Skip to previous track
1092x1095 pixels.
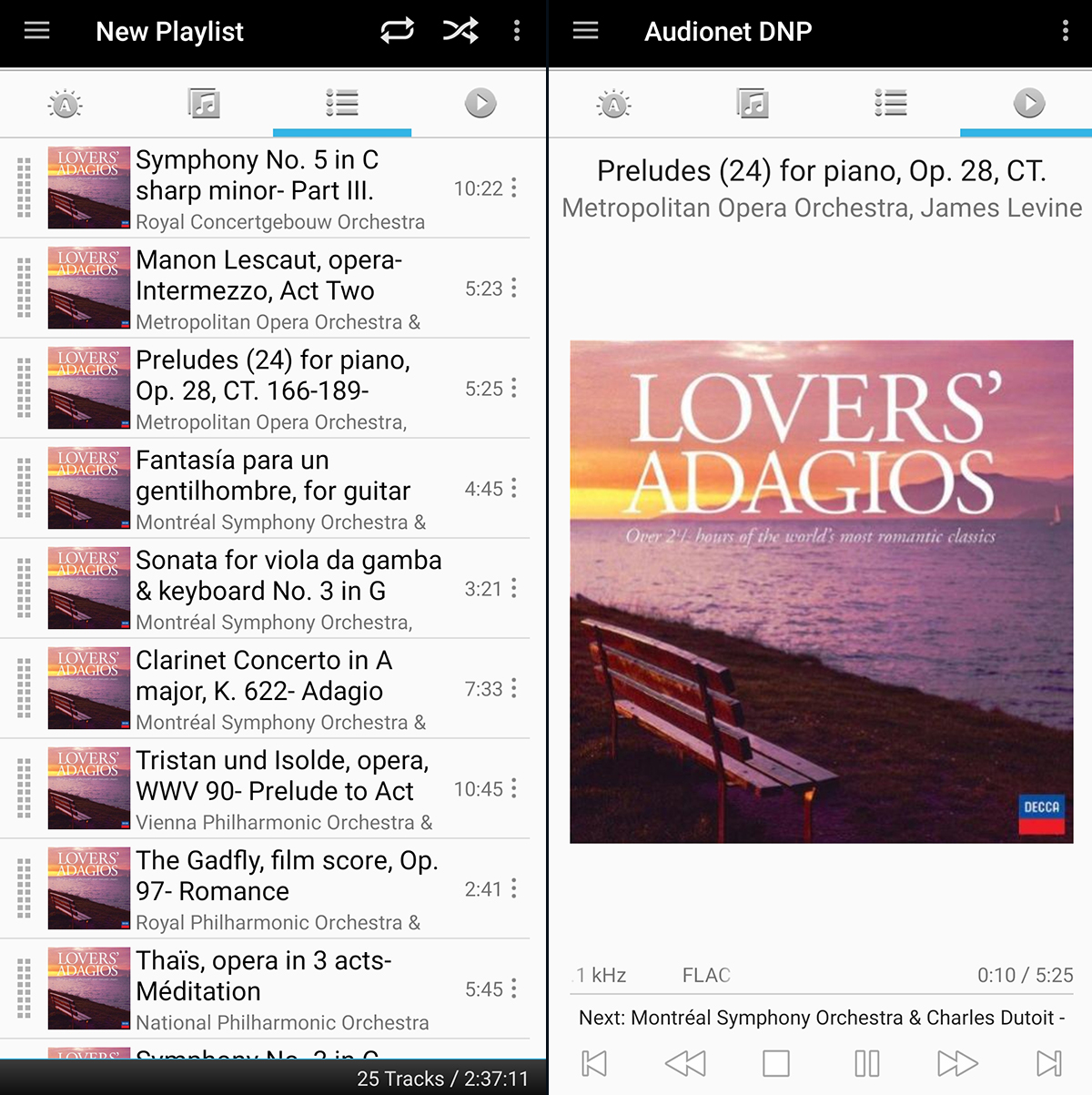594,1063
